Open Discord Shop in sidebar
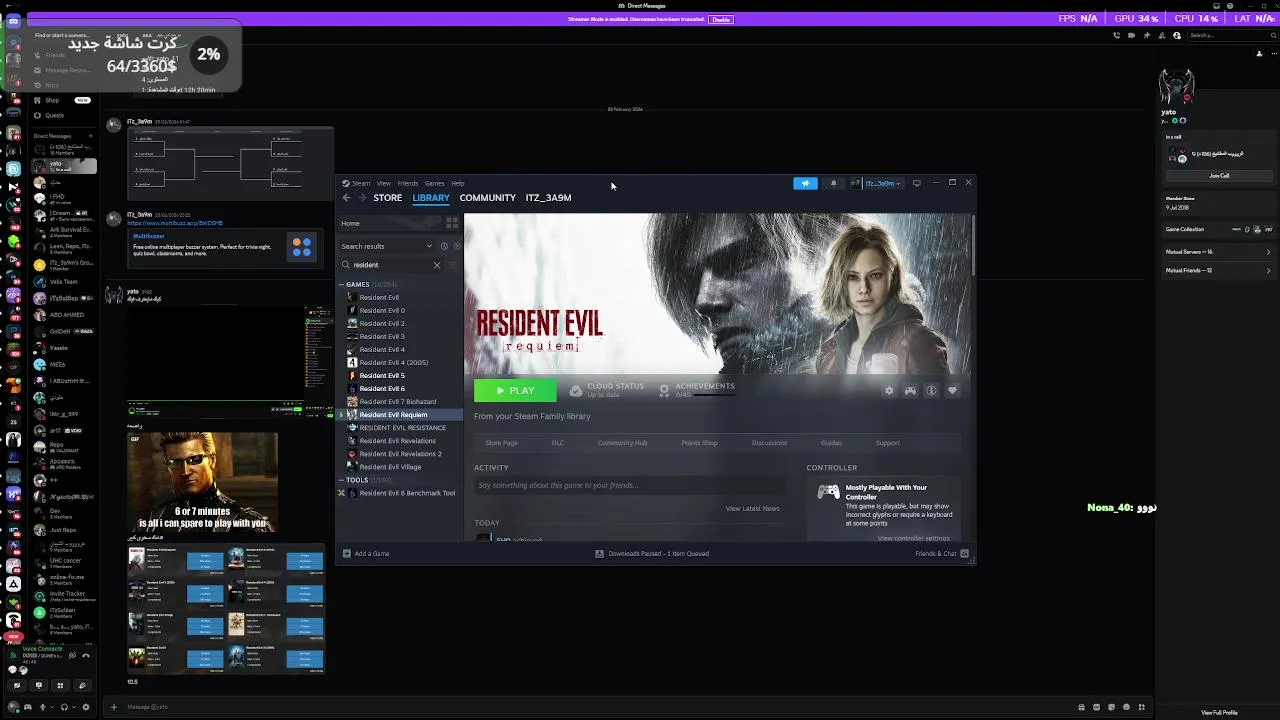 (52, 100)
